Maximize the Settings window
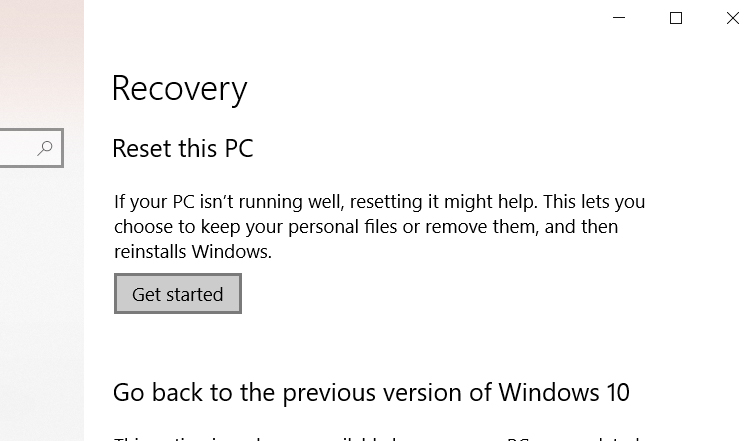 (x=676, y=18)
